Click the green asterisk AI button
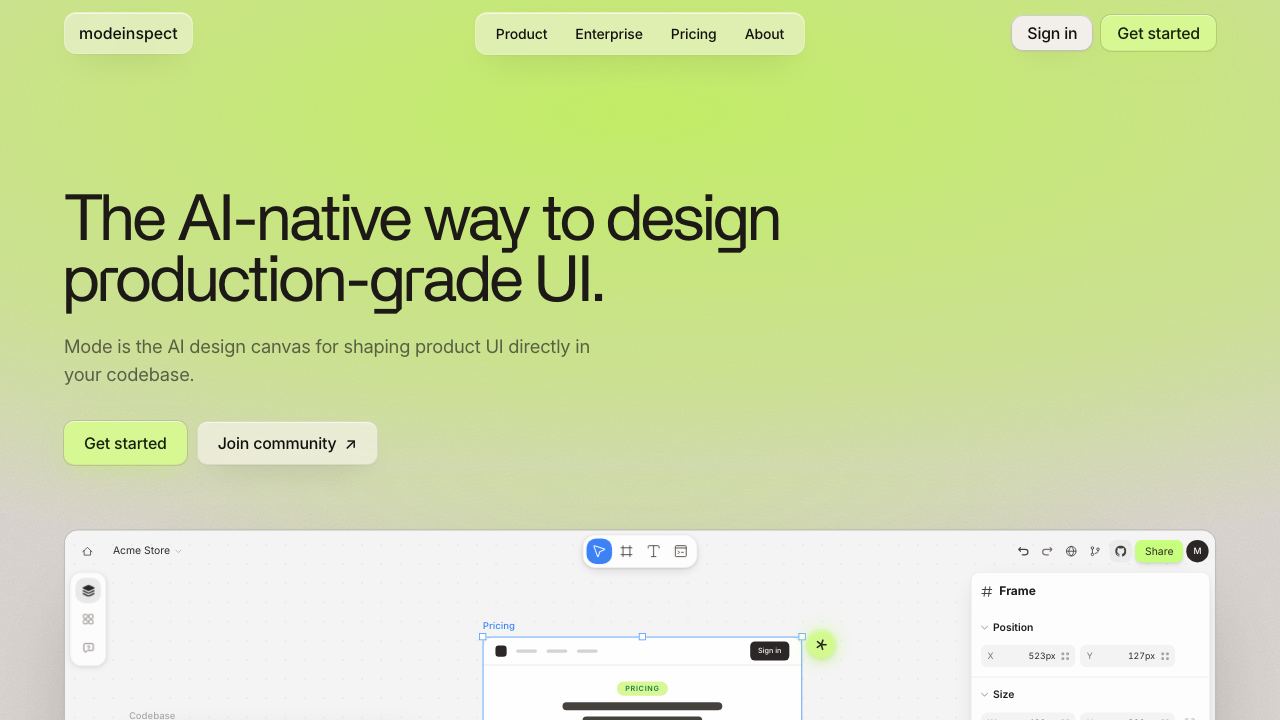 tap(821, 645)
